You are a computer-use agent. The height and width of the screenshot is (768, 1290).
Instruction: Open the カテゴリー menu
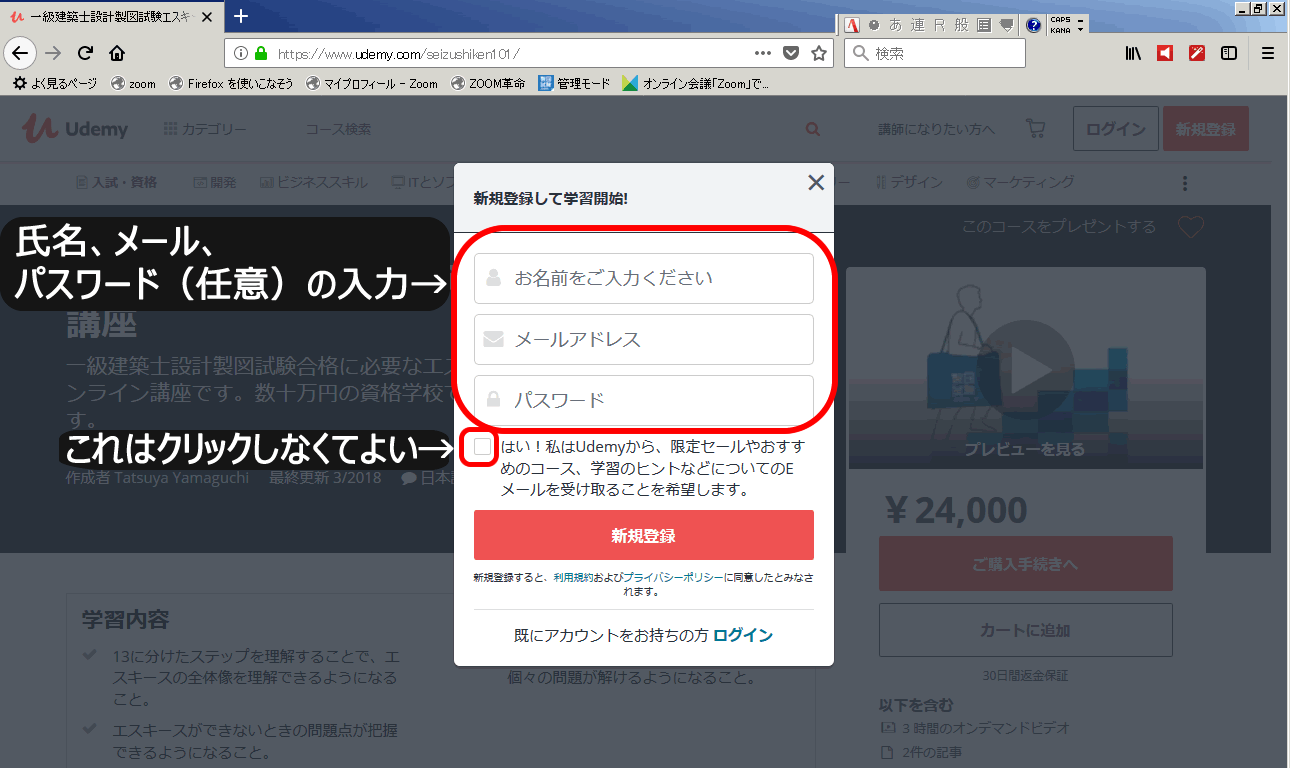(205, 129)
